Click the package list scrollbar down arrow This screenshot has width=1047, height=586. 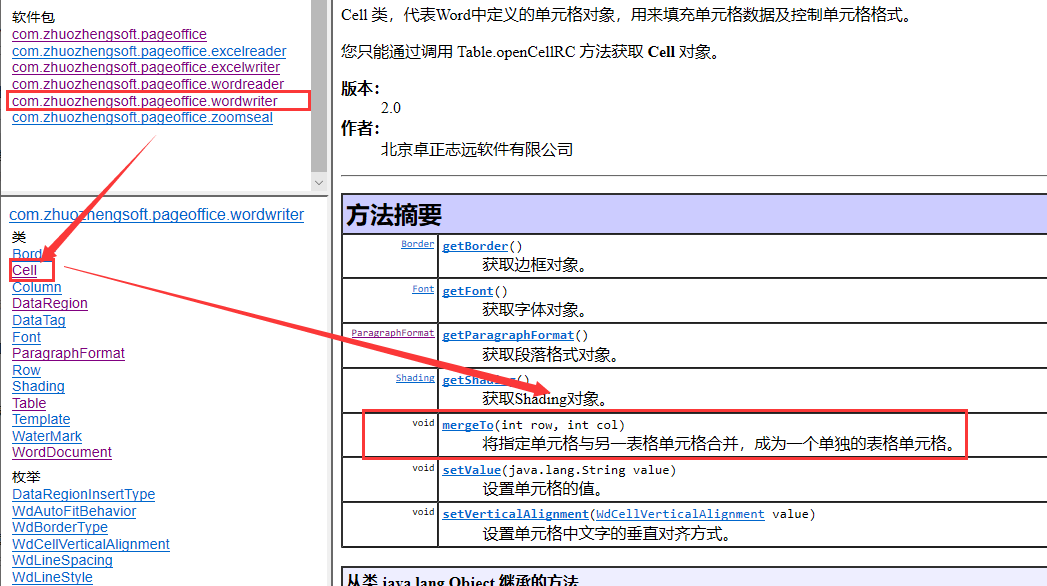319,183
